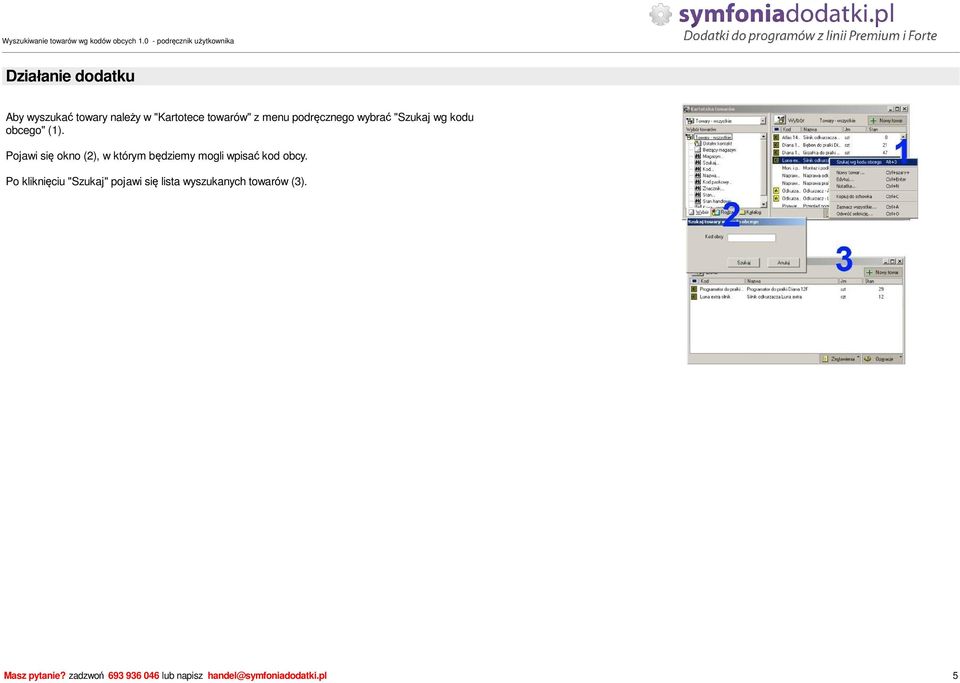This screenshot has height=683, width=960.
Task: Select 'Szukaj...' tree item
Action: coord(708,163)
